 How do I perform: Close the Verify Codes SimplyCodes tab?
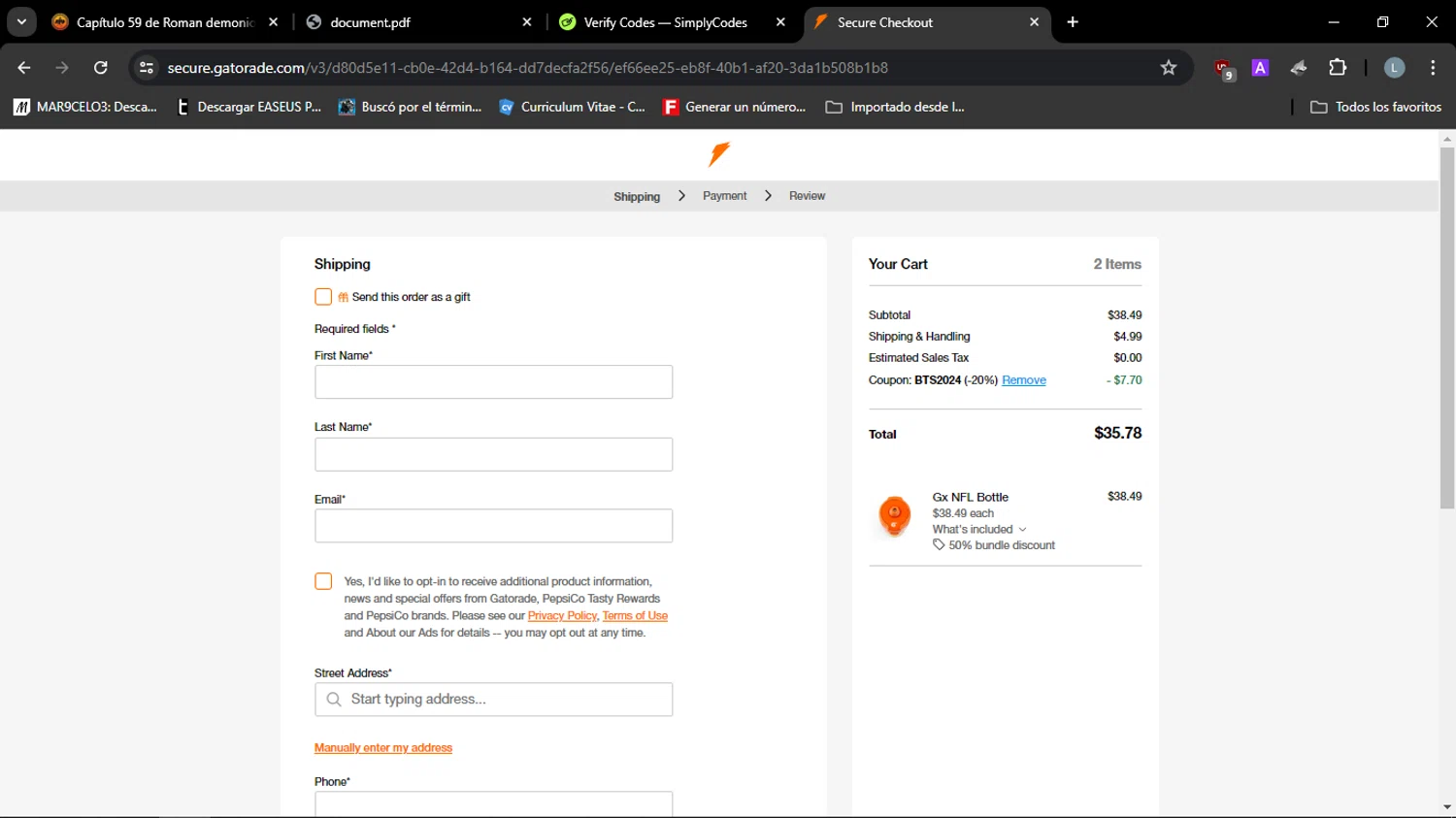780,22
